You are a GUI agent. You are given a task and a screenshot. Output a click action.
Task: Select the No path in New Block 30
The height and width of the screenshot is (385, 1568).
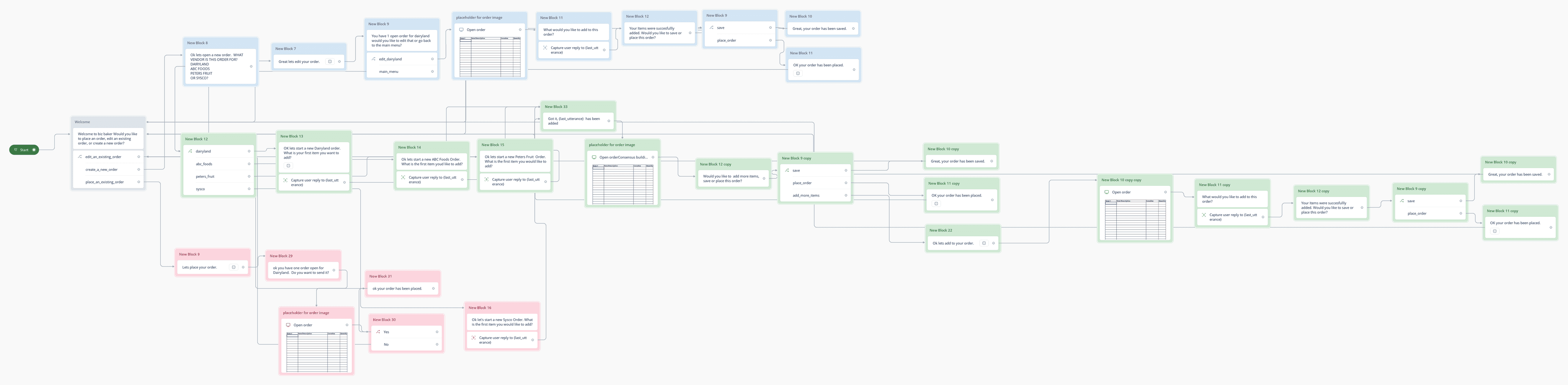pos(407,344)
